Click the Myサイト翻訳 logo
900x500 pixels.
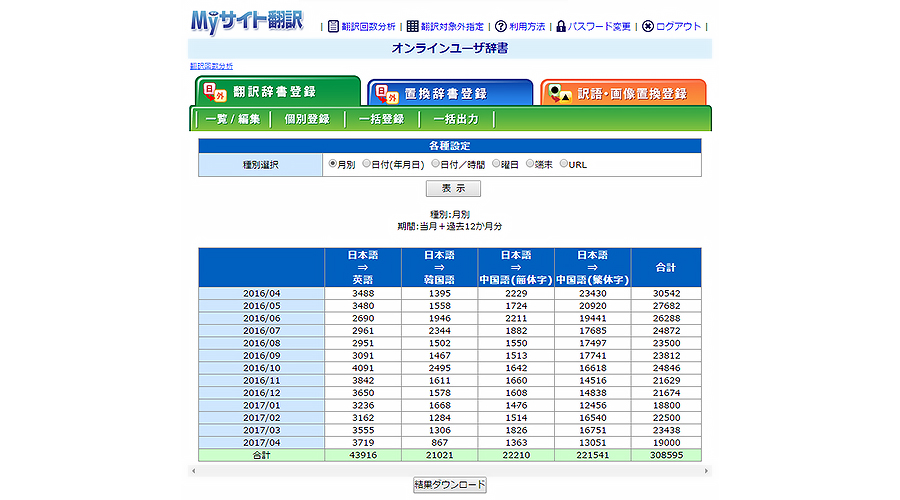coord(247,22)
